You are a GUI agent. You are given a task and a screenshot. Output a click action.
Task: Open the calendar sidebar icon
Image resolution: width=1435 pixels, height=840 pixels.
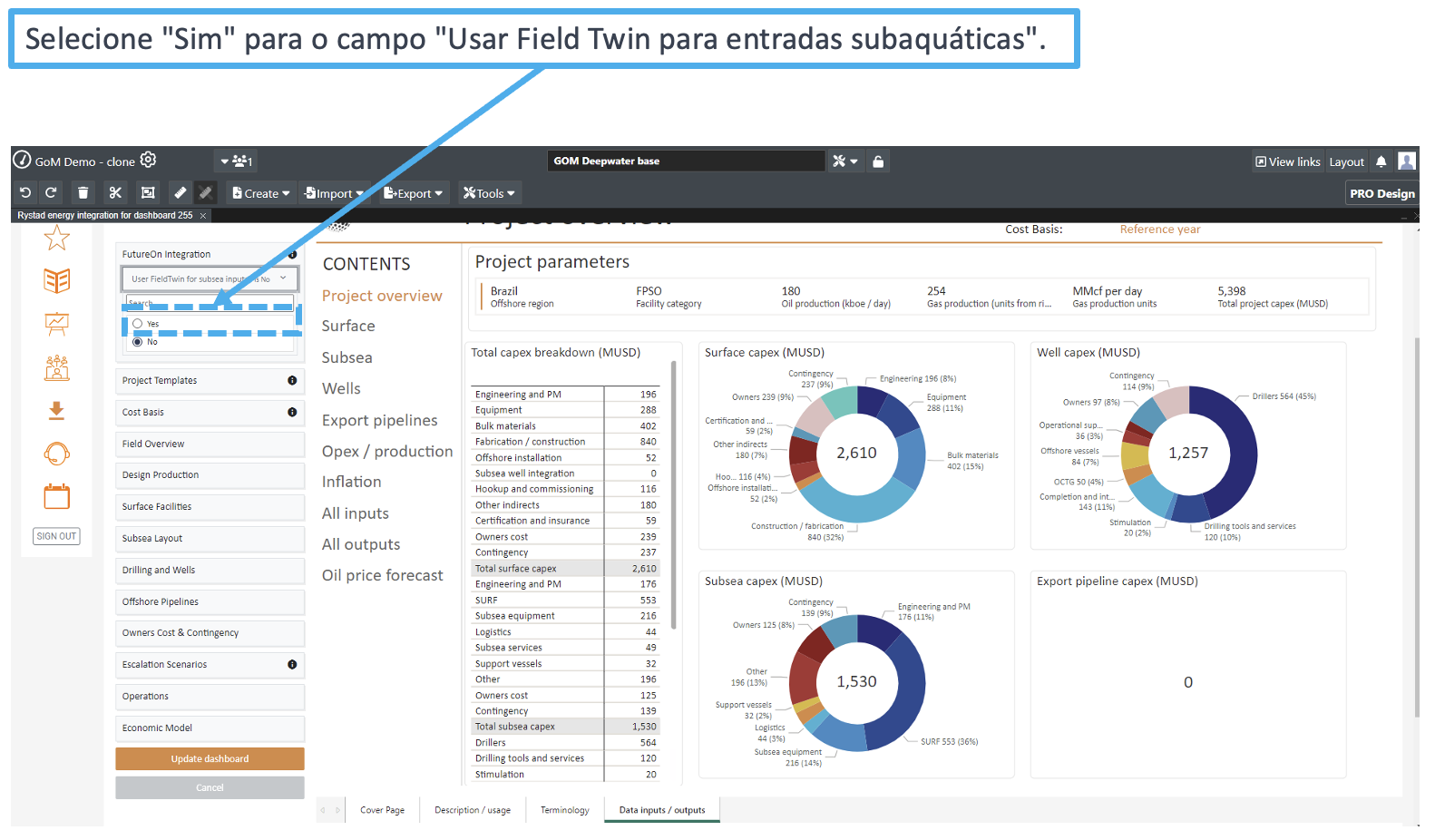57,496
